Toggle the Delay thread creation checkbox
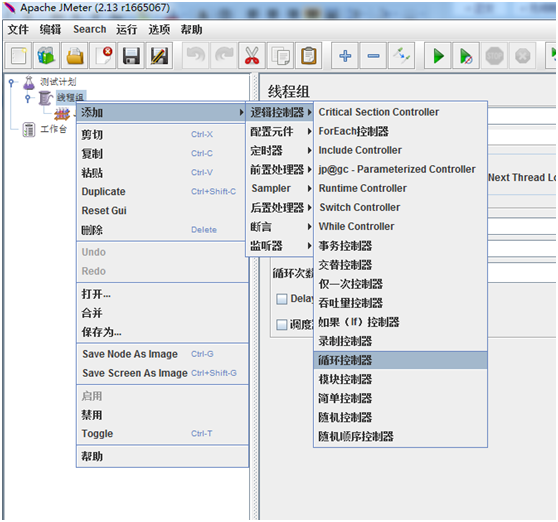This screenshot has width=558, height=522. coord(281,299)
